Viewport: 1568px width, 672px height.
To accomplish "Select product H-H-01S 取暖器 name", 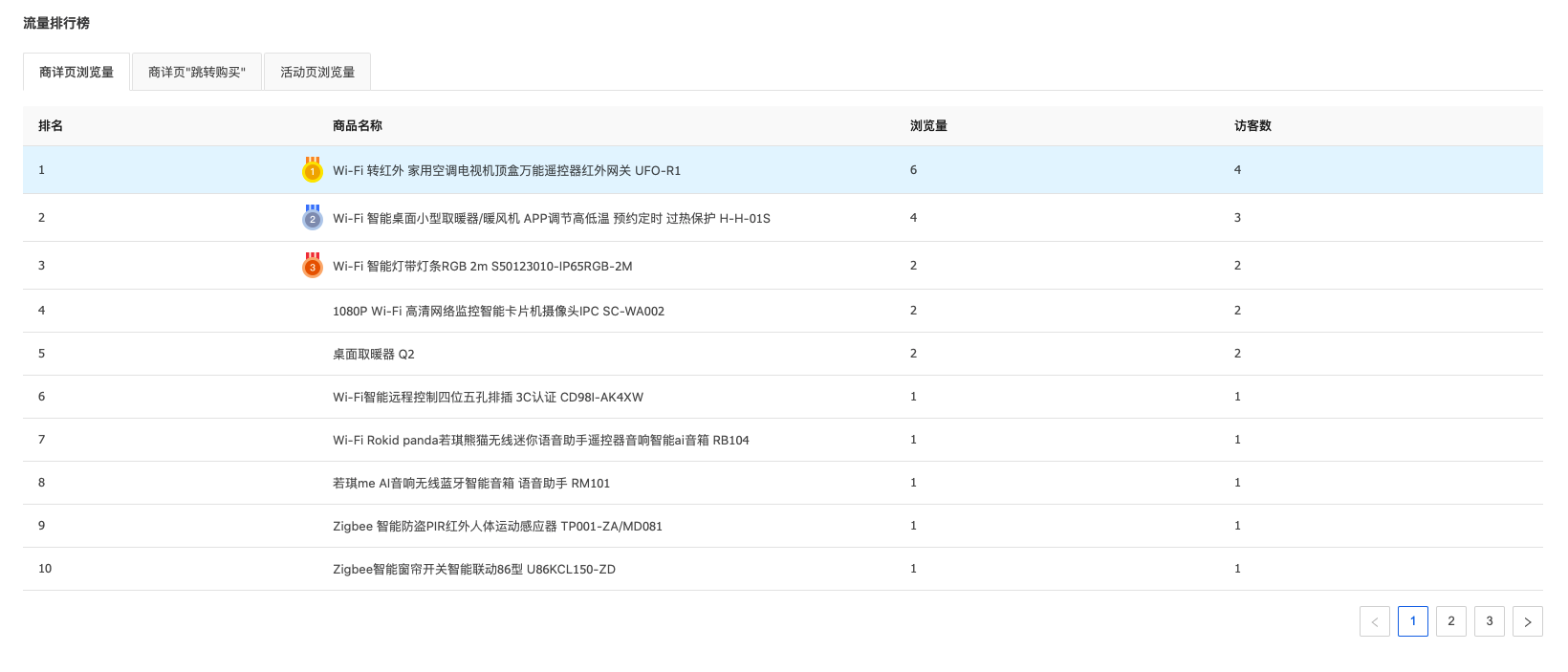I will 552,218.
